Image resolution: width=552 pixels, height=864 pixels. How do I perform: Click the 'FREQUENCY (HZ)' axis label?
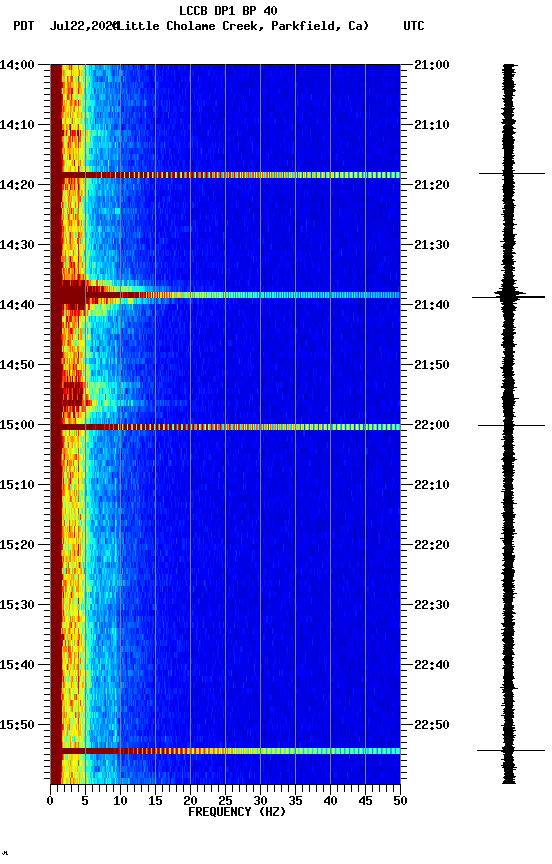pos(237,812)
